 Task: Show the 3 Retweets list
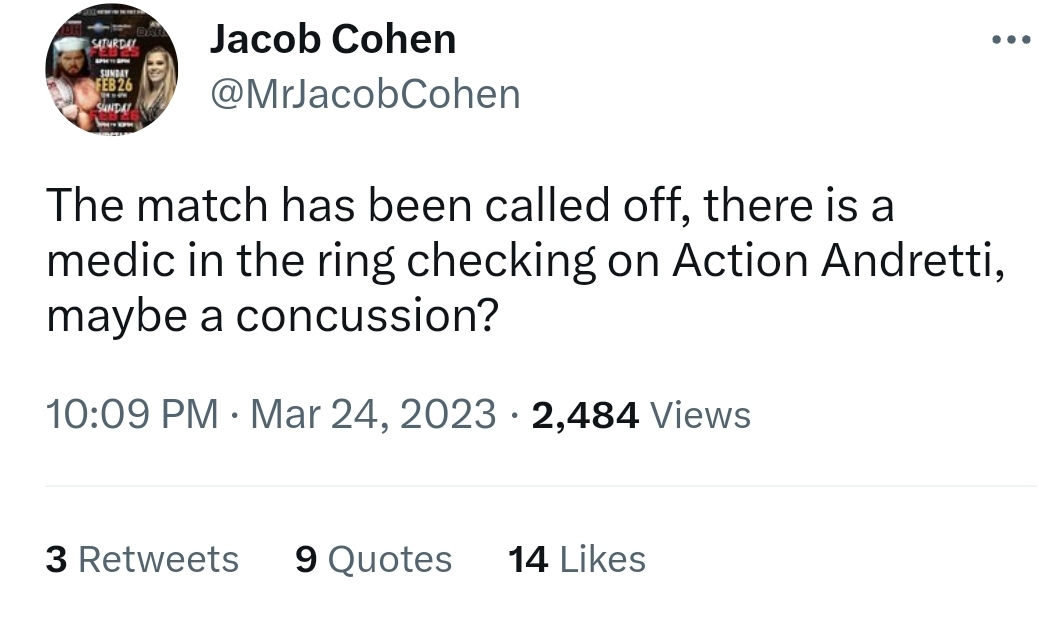point(142,559)
